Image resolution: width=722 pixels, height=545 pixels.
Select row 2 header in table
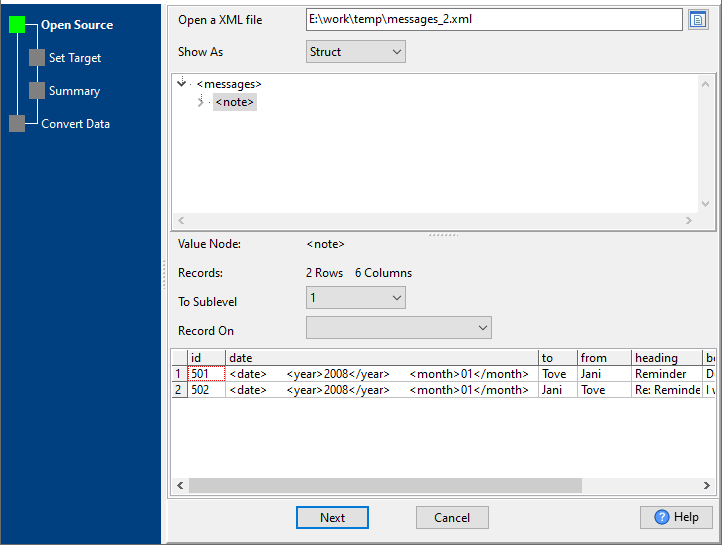[179, 390]
